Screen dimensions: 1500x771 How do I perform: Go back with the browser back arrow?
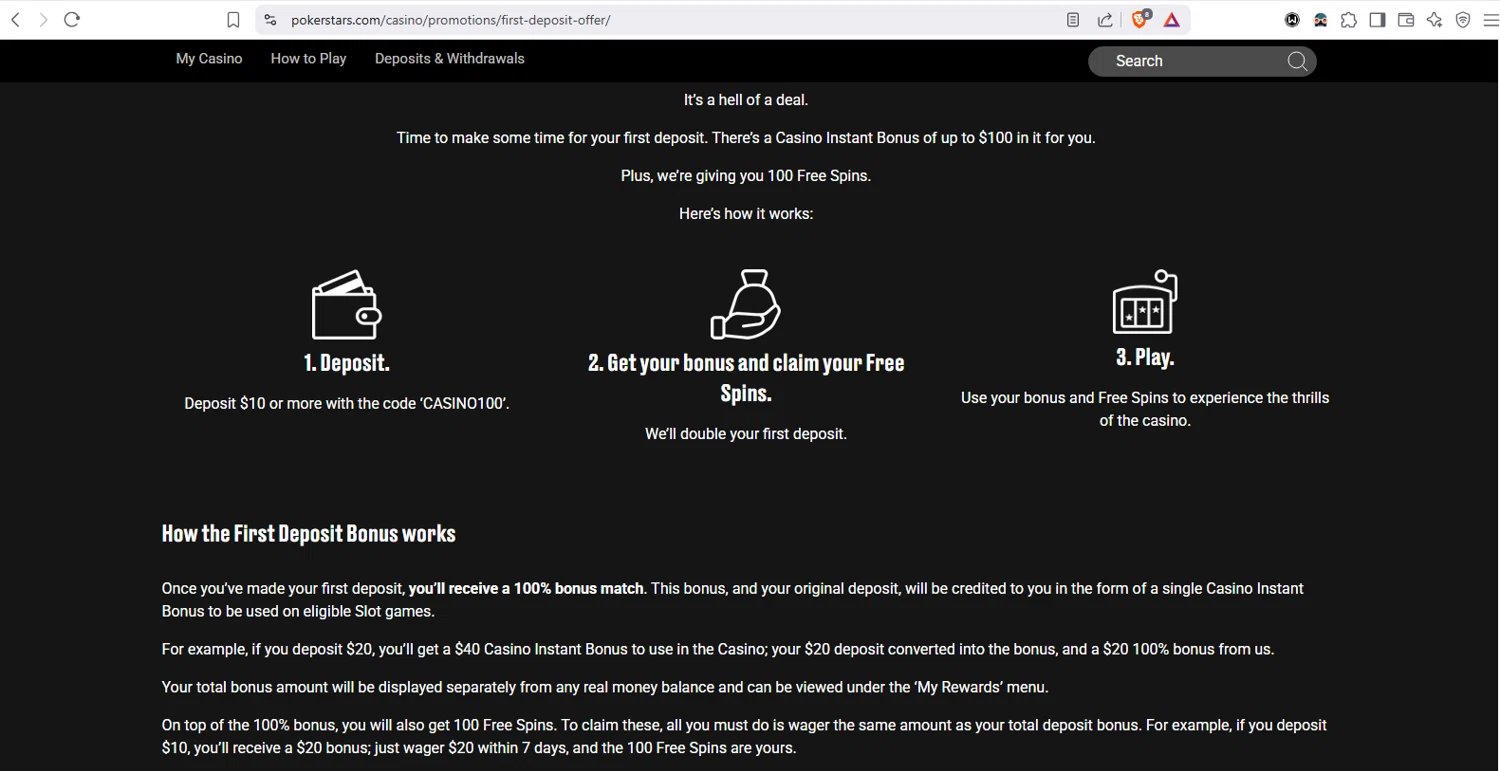tap(16, 20)
